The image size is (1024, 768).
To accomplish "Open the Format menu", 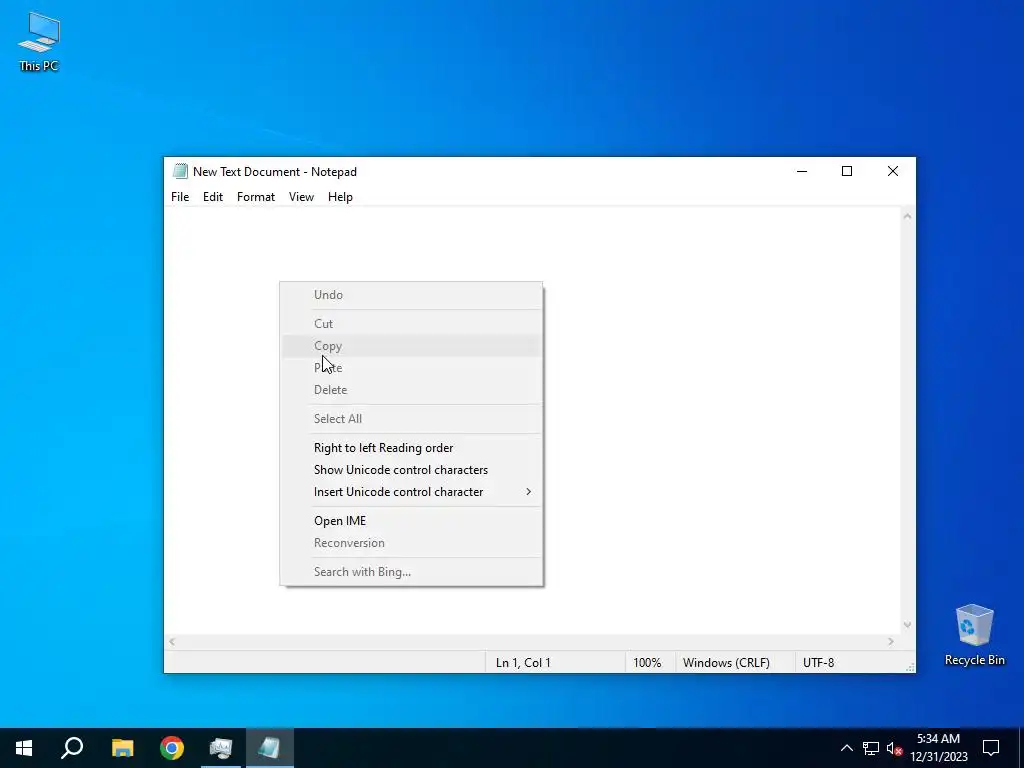I will pos(256,197).
